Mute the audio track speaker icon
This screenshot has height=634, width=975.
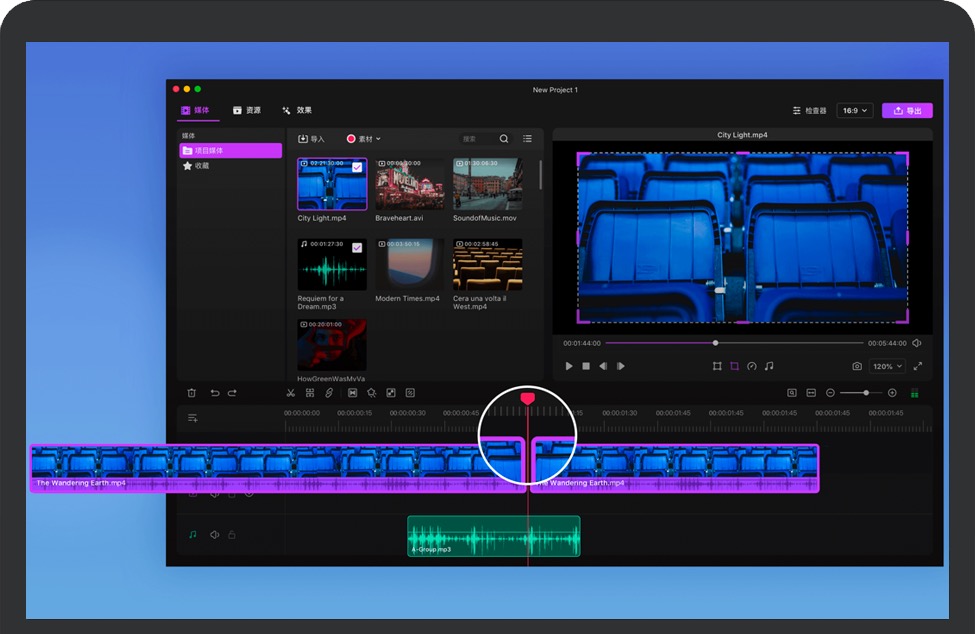coord(214,535)
